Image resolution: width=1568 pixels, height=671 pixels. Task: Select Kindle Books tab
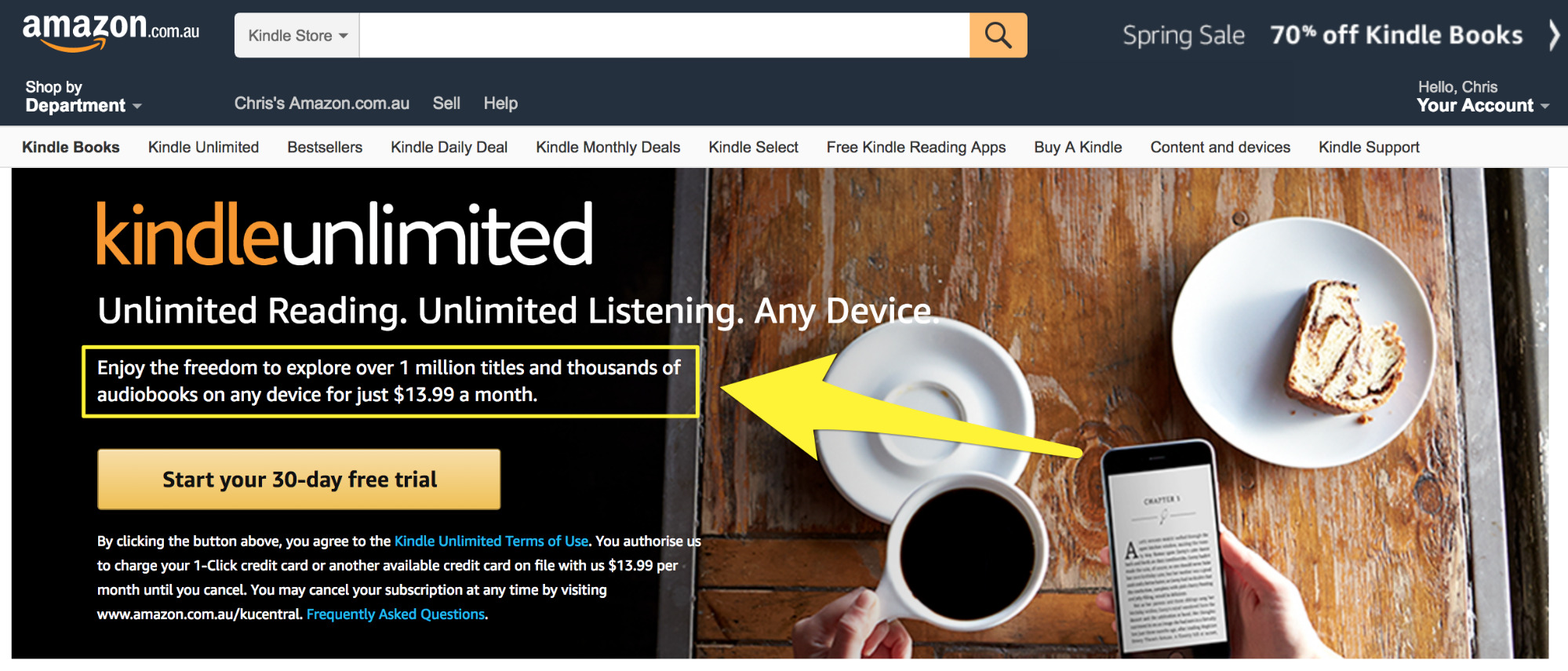(71, 147)
